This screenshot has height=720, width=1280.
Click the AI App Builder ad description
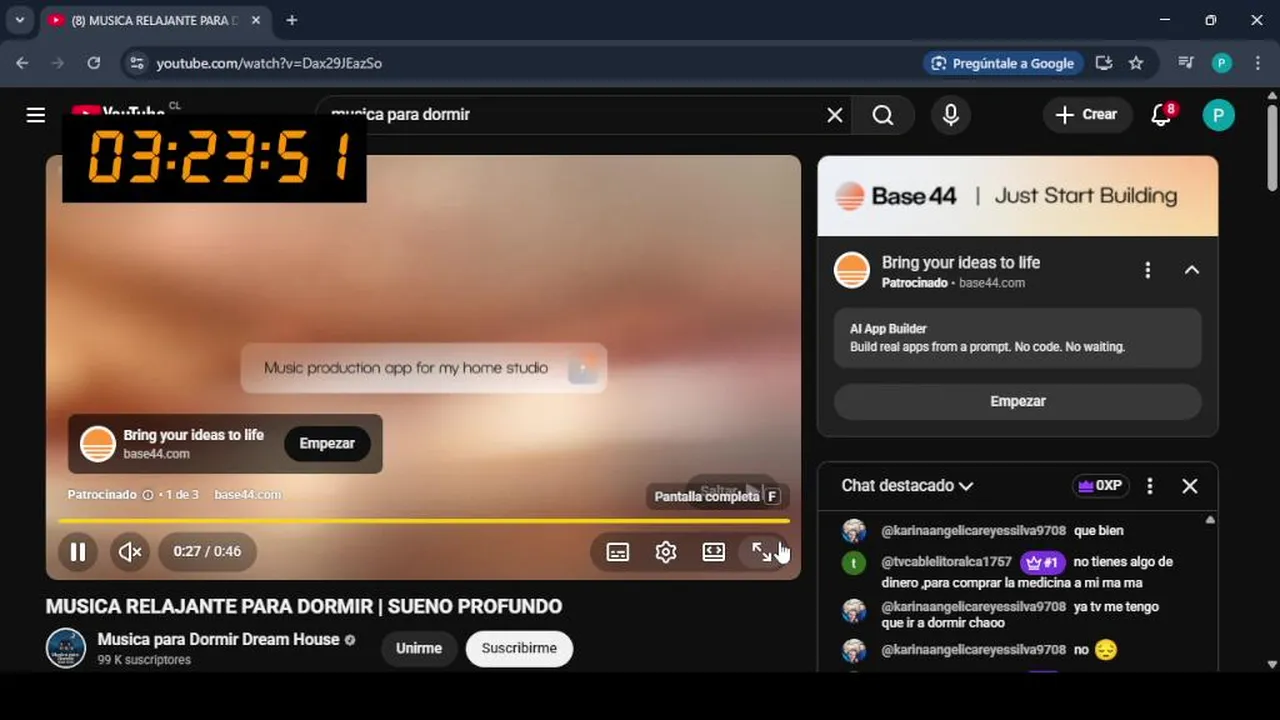click(1018, 338)
